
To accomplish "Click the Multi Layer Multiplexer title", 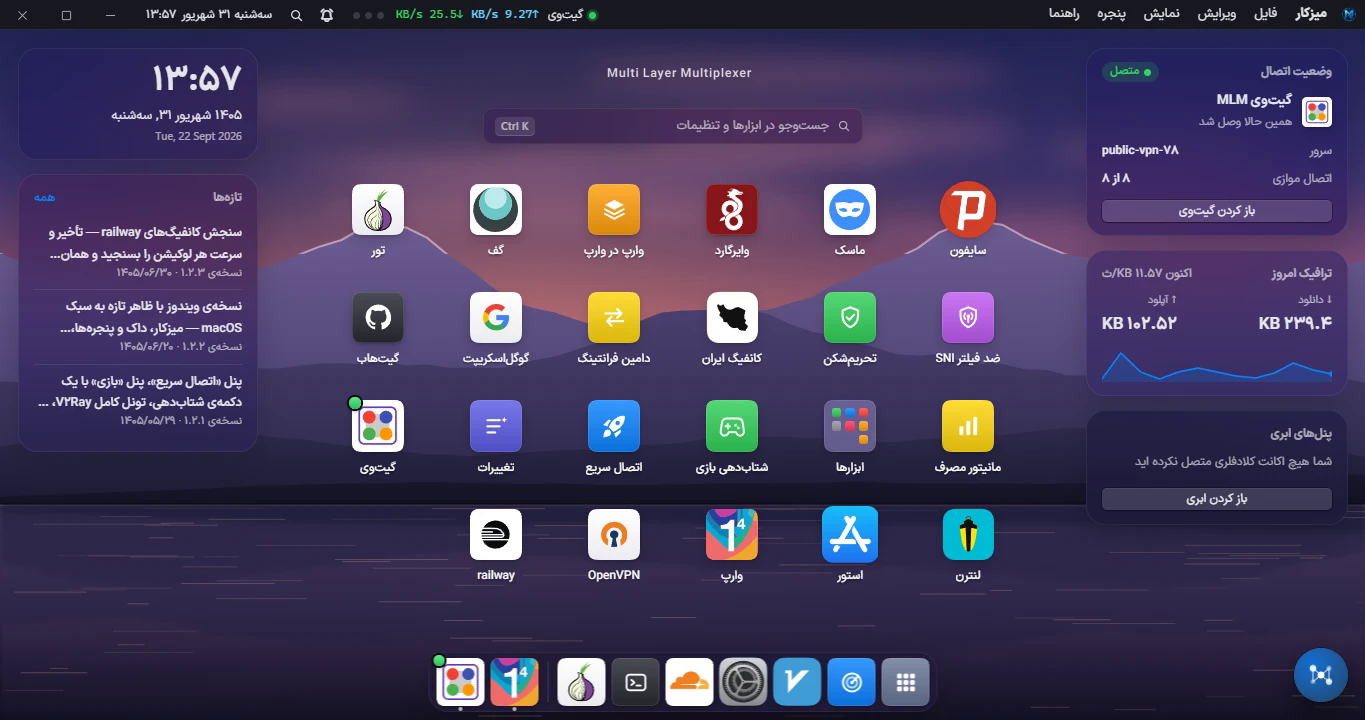I will pos(679,73).
